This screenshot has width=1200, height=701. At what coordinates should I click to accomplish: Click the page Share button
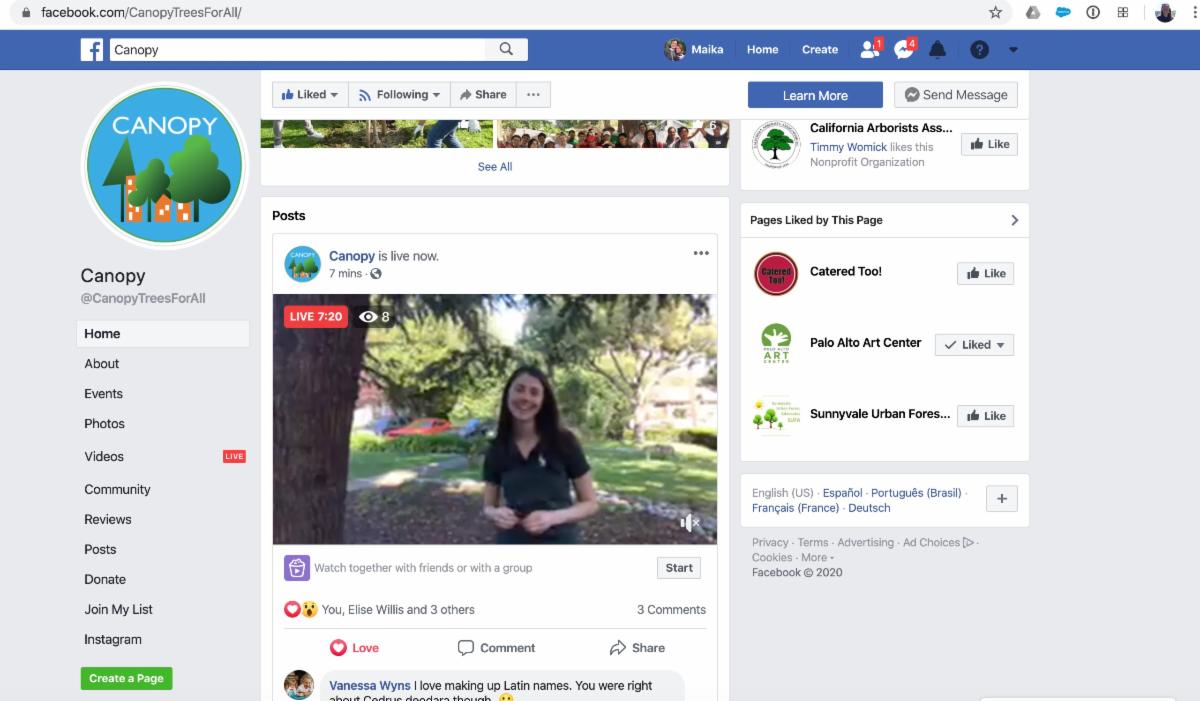click(x=483, y=95)
